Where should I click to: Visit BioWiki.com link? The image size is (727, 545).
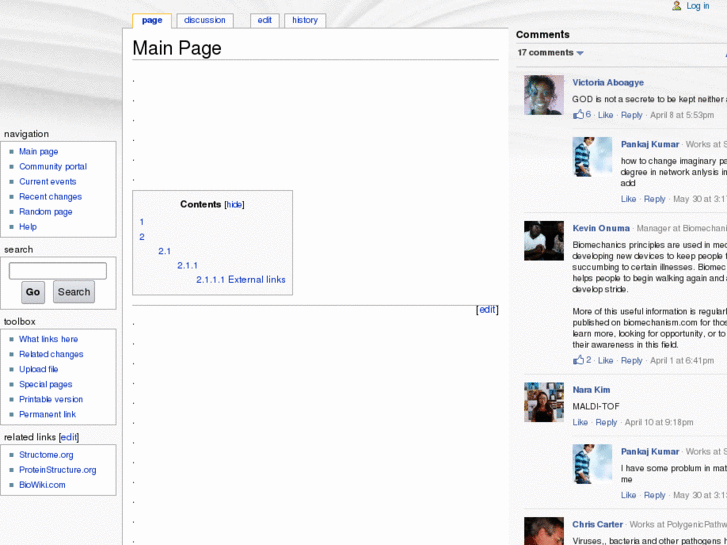(x=42, y=485)
